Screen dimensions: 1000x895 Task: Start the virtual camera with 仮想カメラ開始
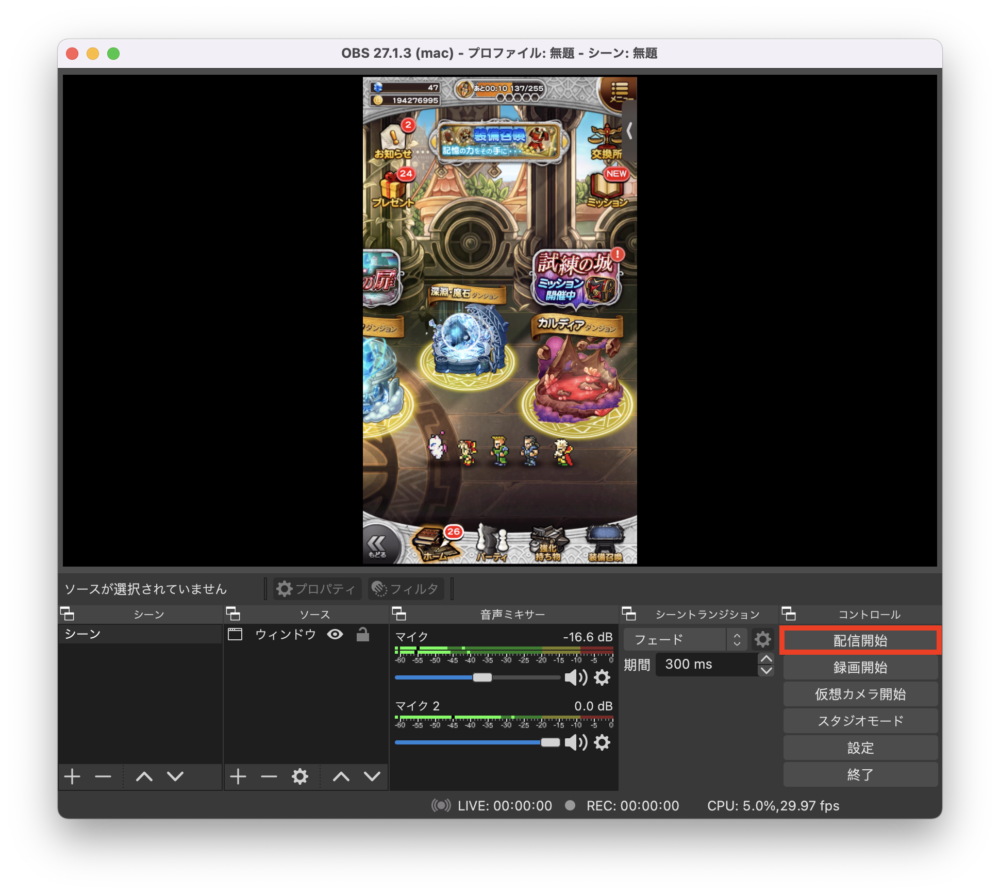[860, 694]
